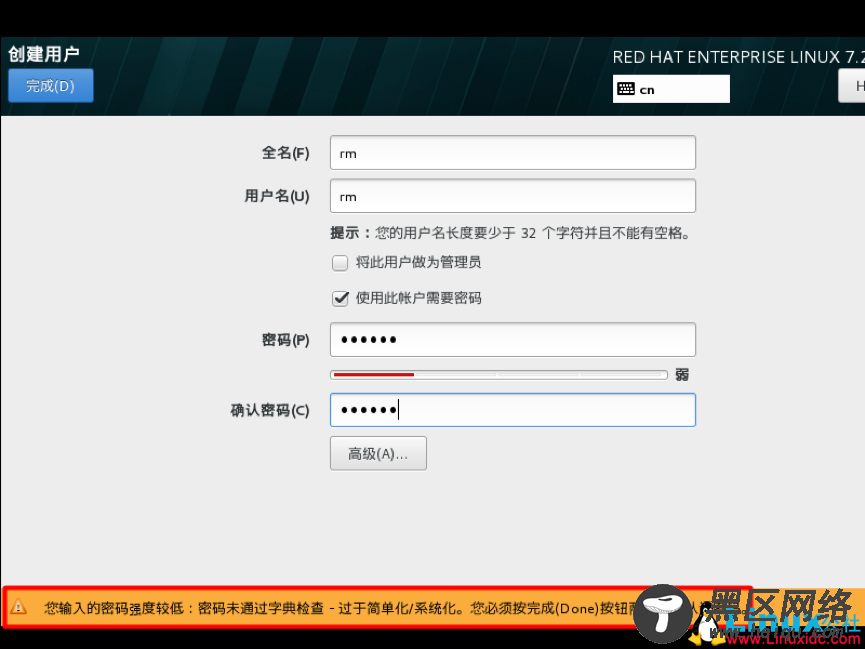
Task: Enable 将此用户做为管理员 administrator checkbox
Action: click(340, 263)
